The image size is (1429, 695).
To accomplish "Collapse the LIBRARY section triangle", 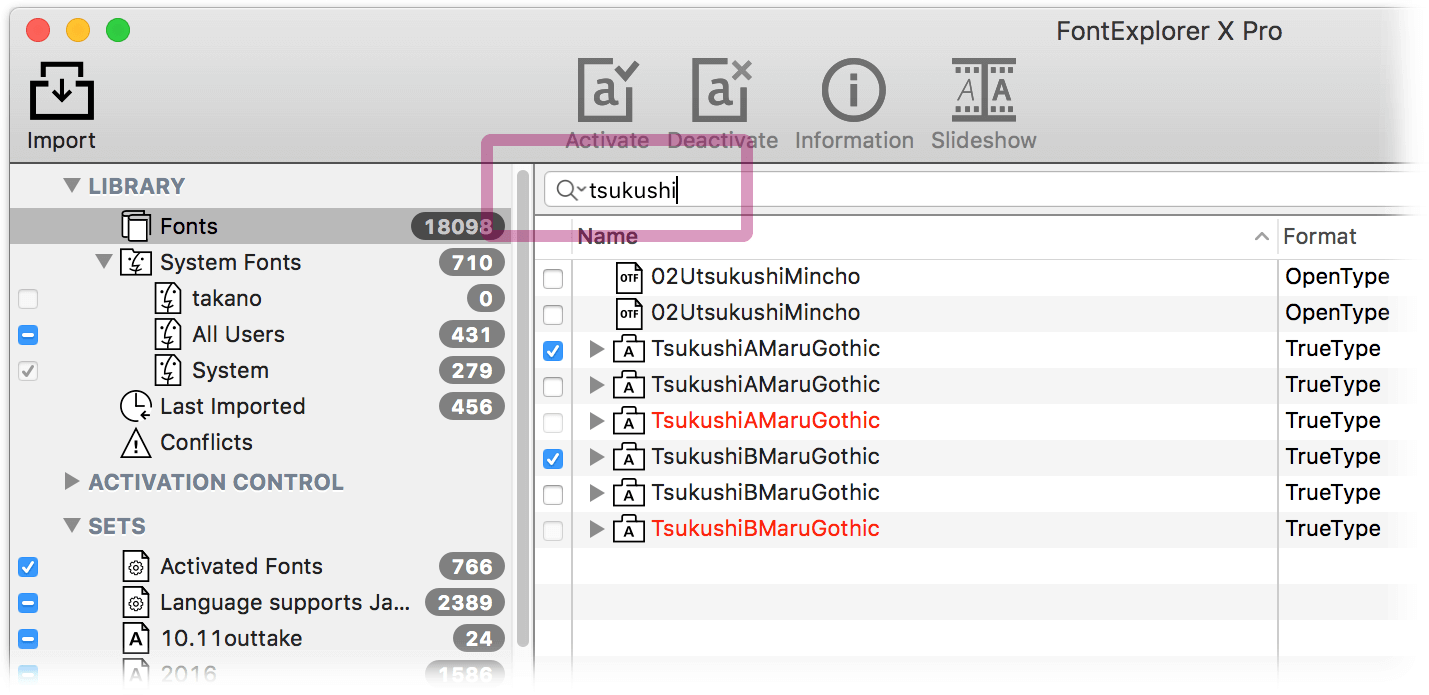I will coord(71,186).
